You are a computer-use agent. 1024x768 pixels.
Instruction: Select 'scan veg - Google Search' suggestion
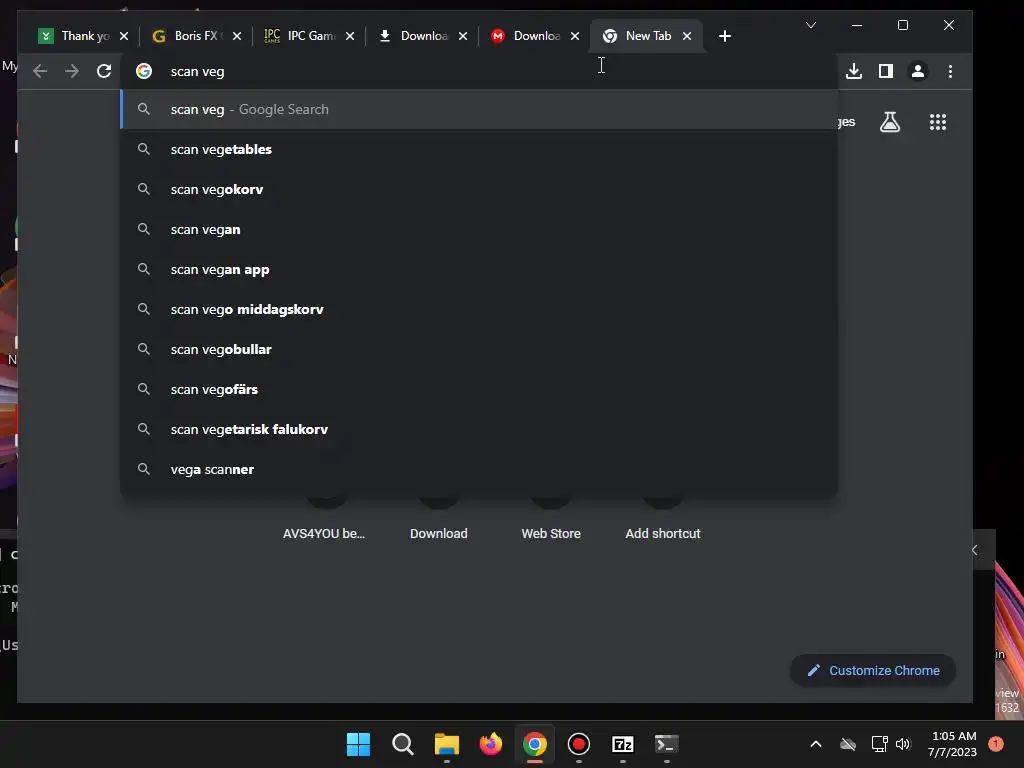479,109
